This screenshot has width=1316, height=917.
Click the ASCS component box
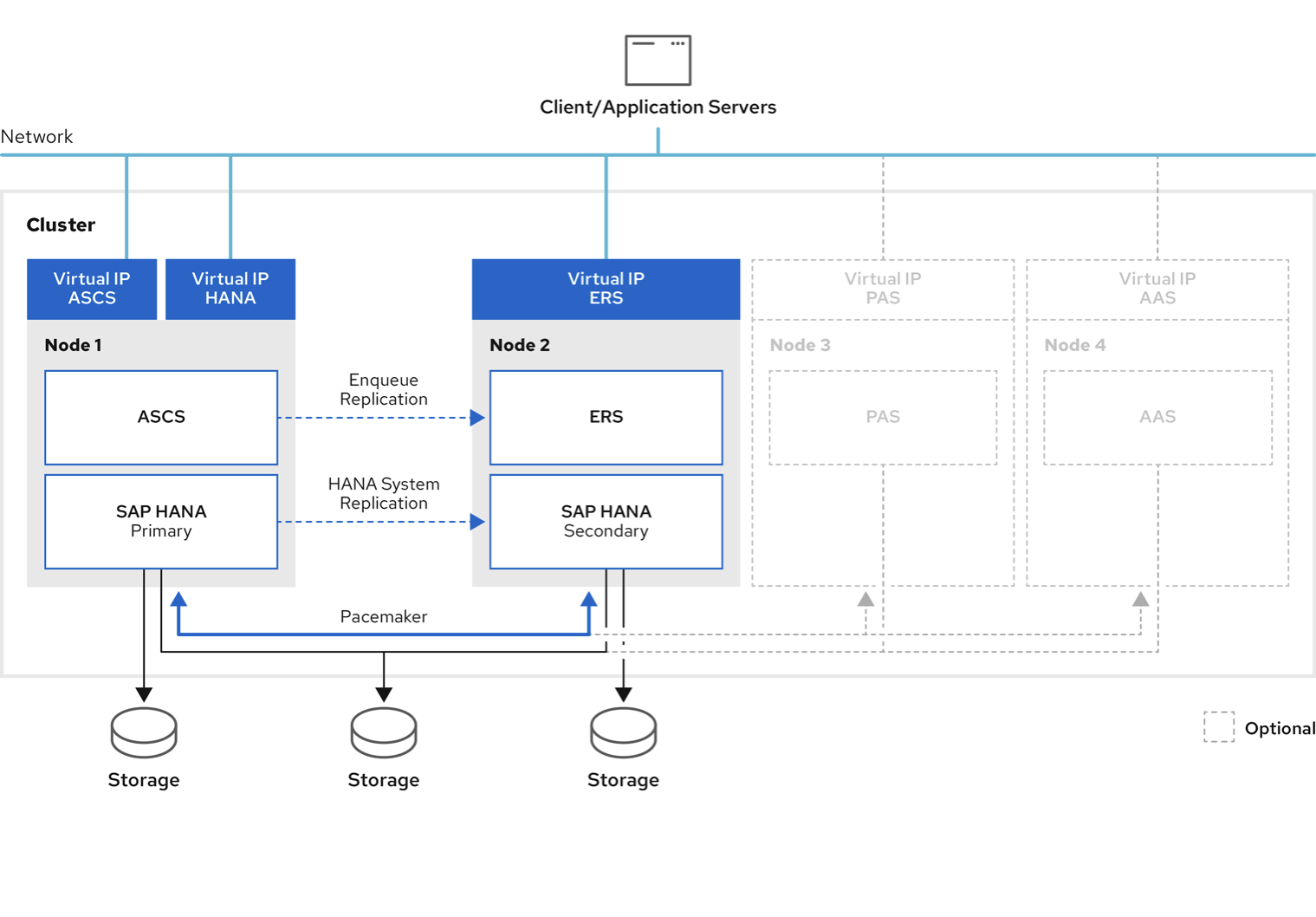pos(160,417)
